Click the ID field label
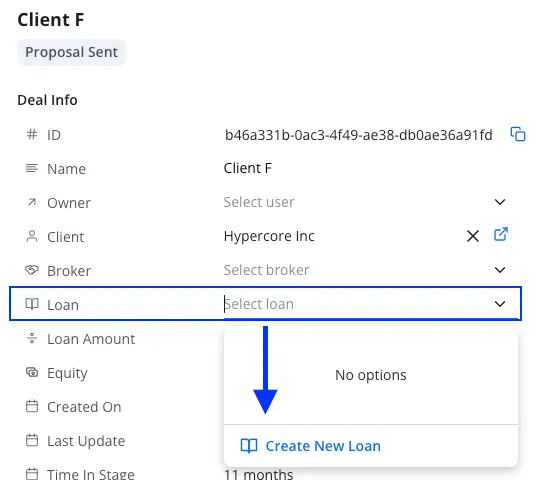This screenshot has width=550, height=480. coord(54,135)
